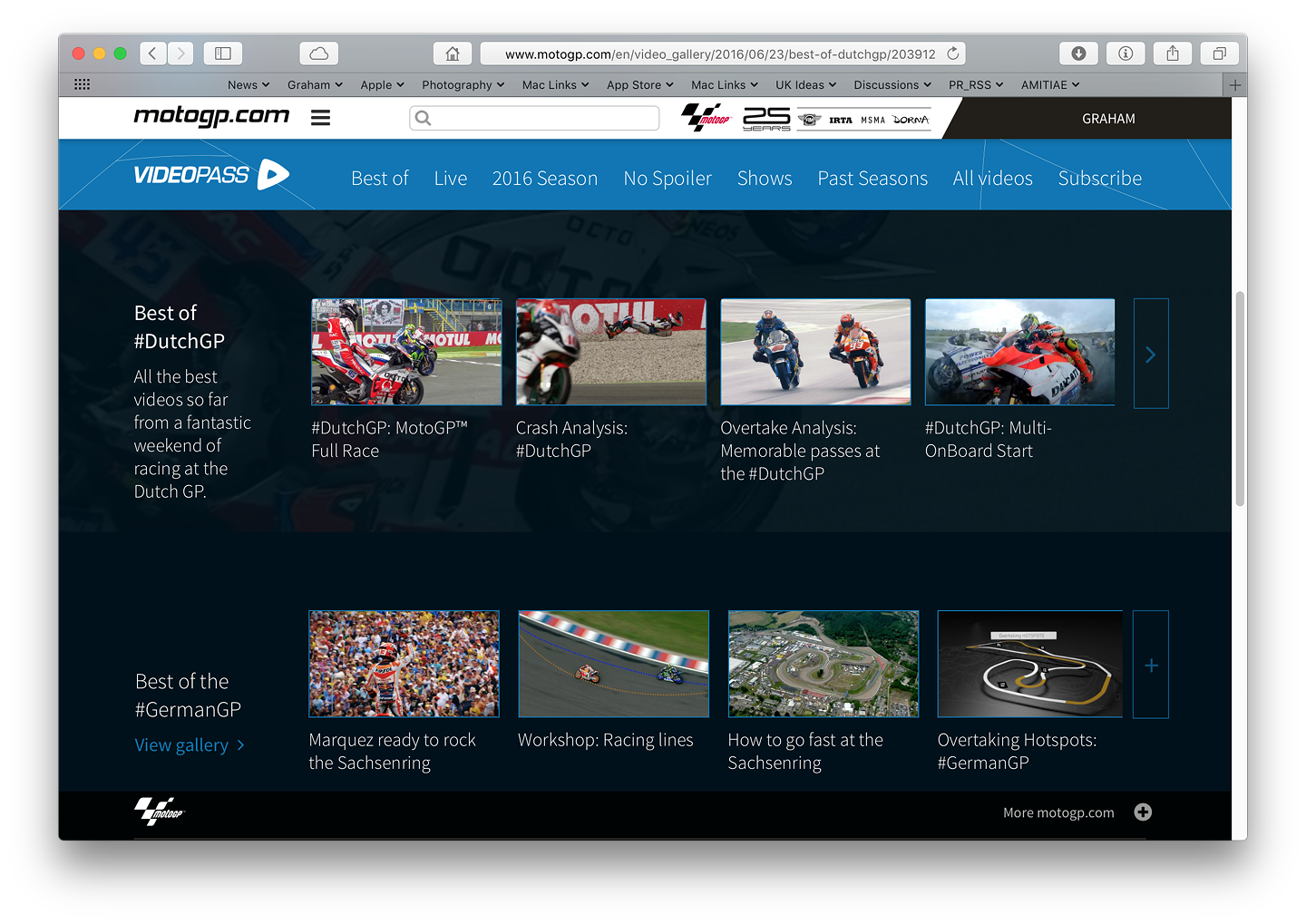Open the Discussions bookmarks folder
Image resolution: width=1306 pixels, height=924 pixels.
tap(892, 85)
